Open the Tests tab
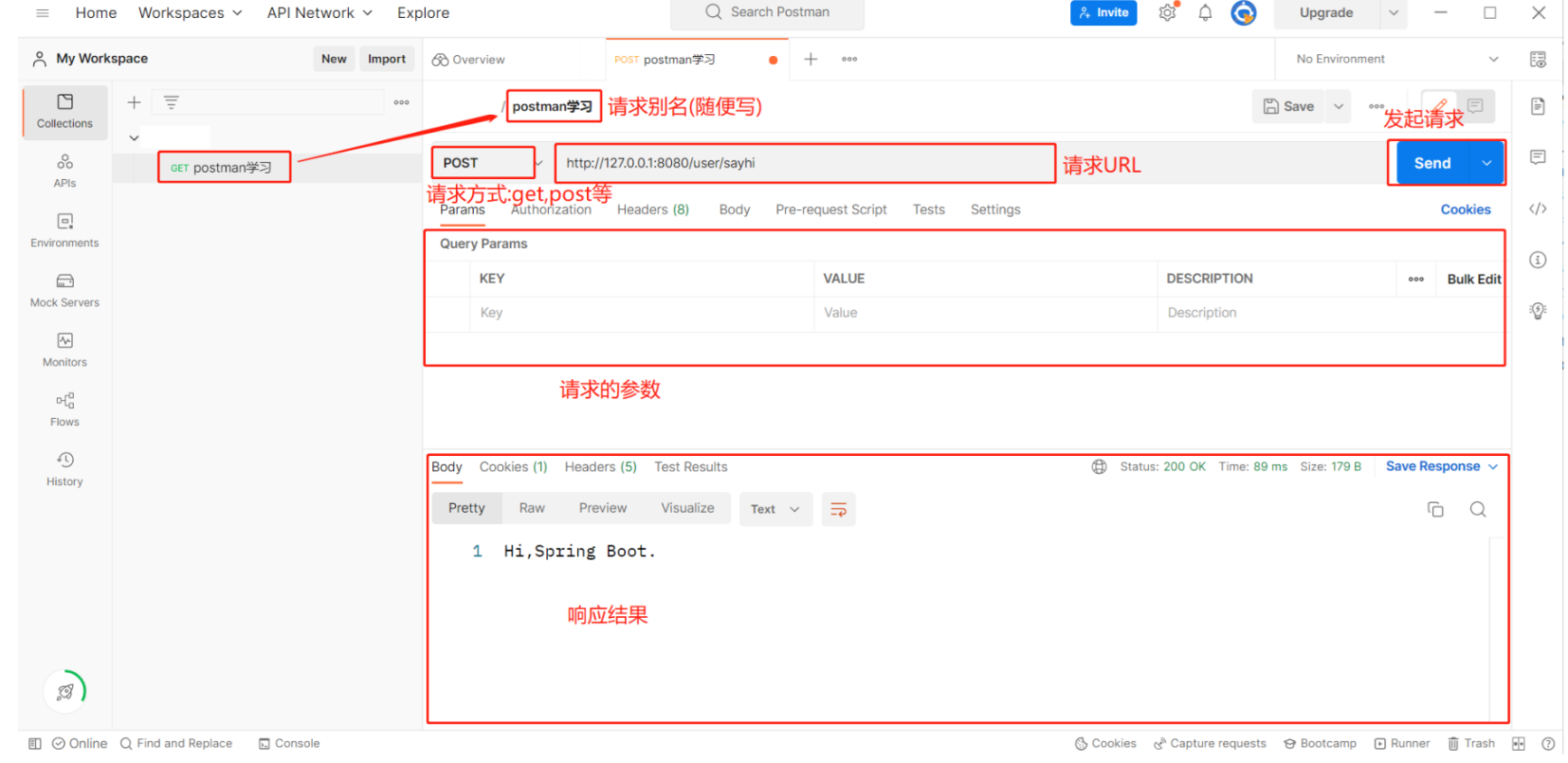The image size is (1568, 763). point(928,209)
